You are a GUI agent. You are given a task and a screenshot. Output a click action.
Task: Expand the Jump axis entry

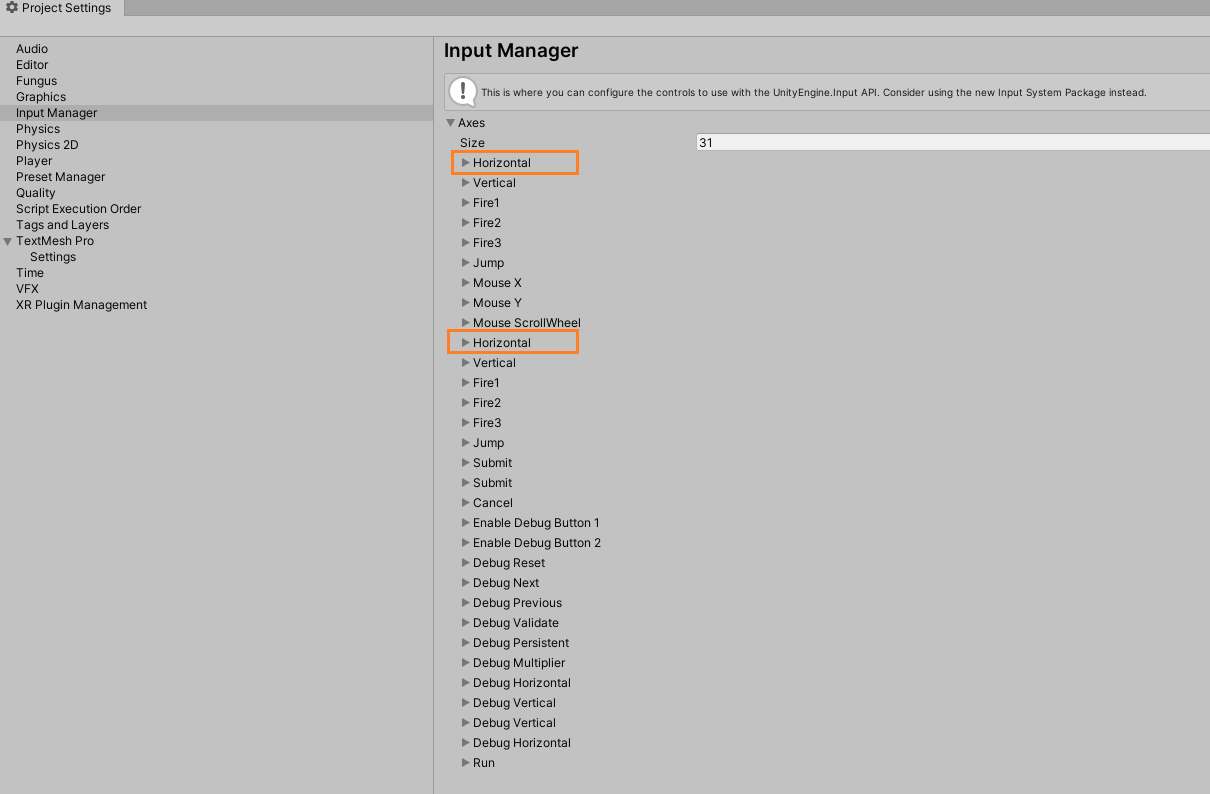[x=464, y=262]
